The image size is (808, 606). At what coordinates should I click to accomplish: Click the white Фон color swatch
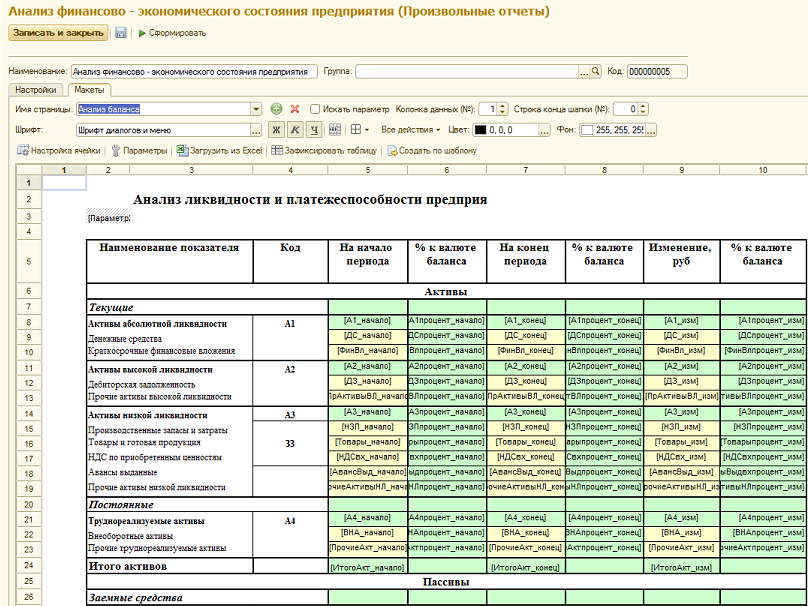587,130
